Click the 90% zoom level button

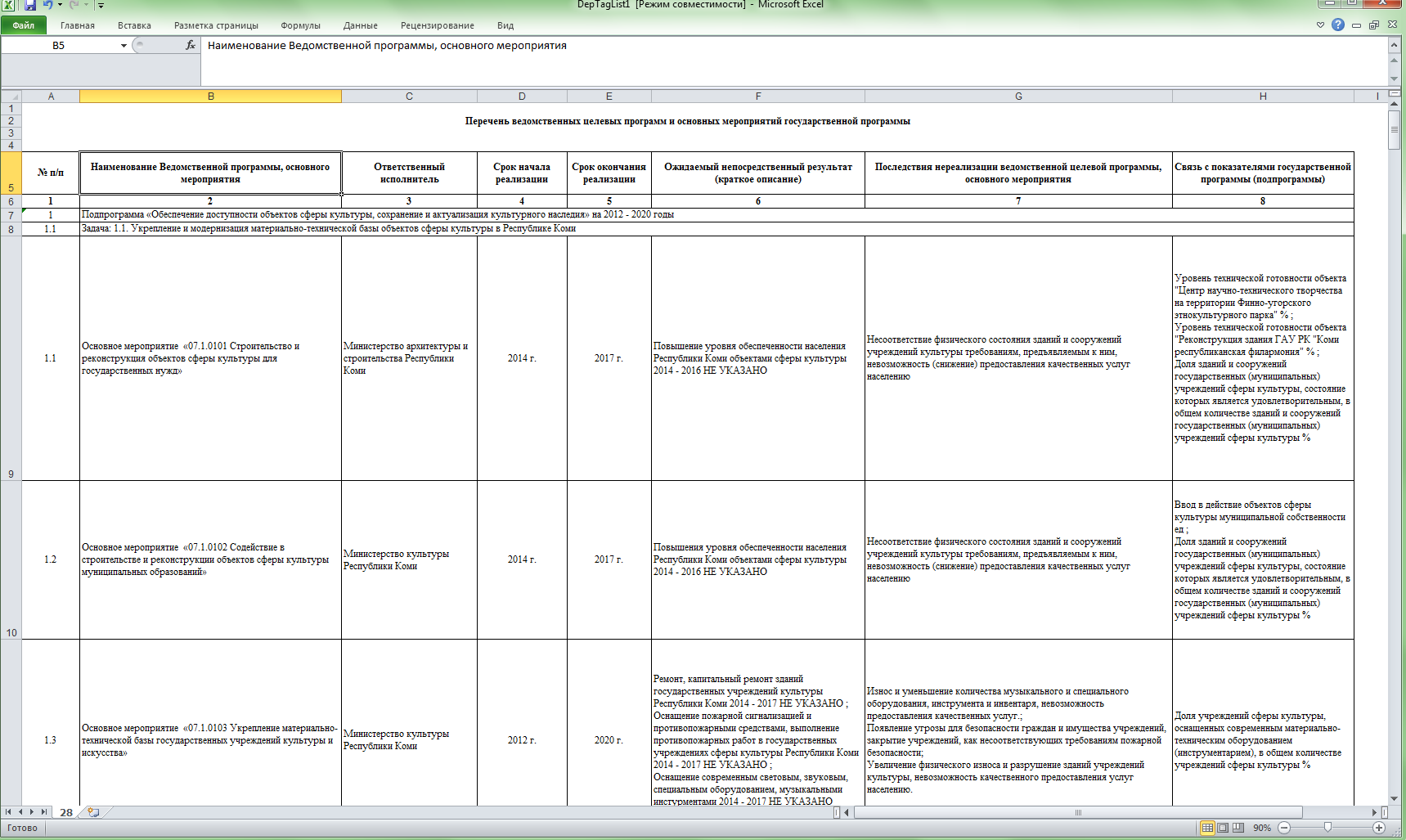(1261, 828)
